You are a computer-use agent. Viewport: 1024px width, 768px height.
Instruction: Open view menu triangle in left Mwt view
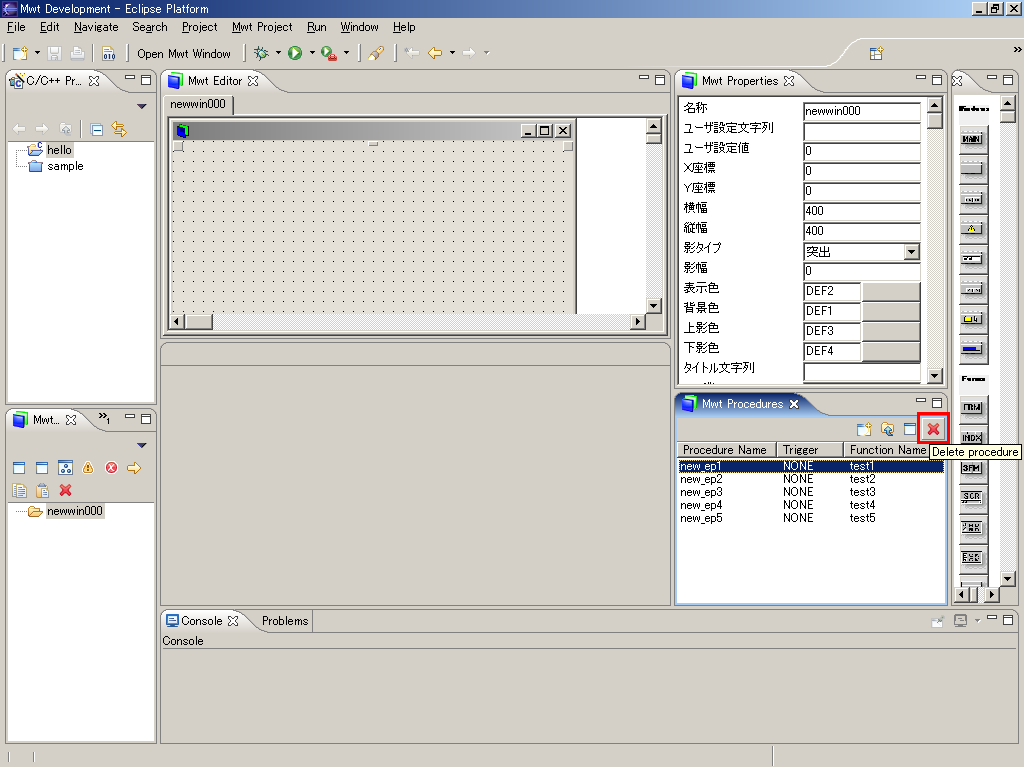click(142, 445)
